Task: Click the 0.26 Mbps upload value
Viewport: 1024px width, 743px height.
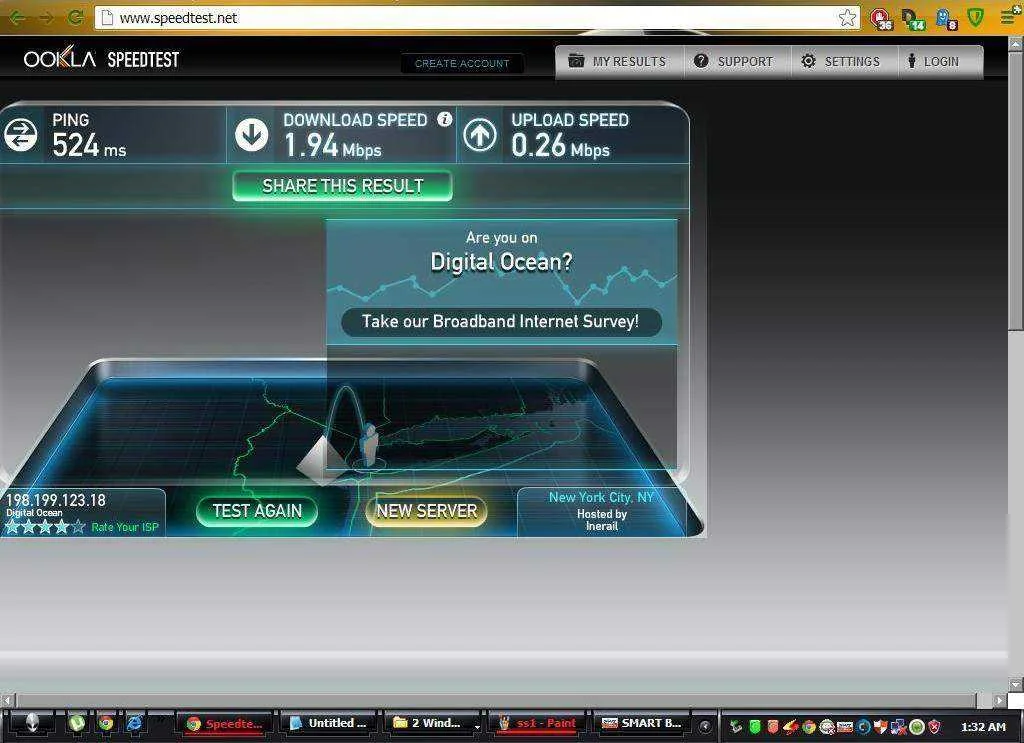Action: [560, 145]
